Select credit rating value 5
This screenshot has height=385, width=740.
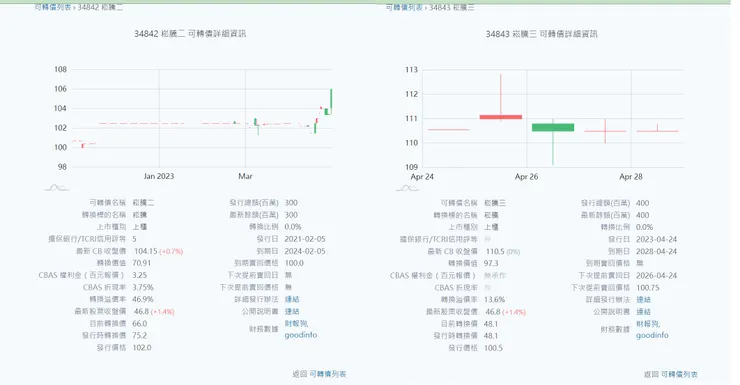click(135, 239)
